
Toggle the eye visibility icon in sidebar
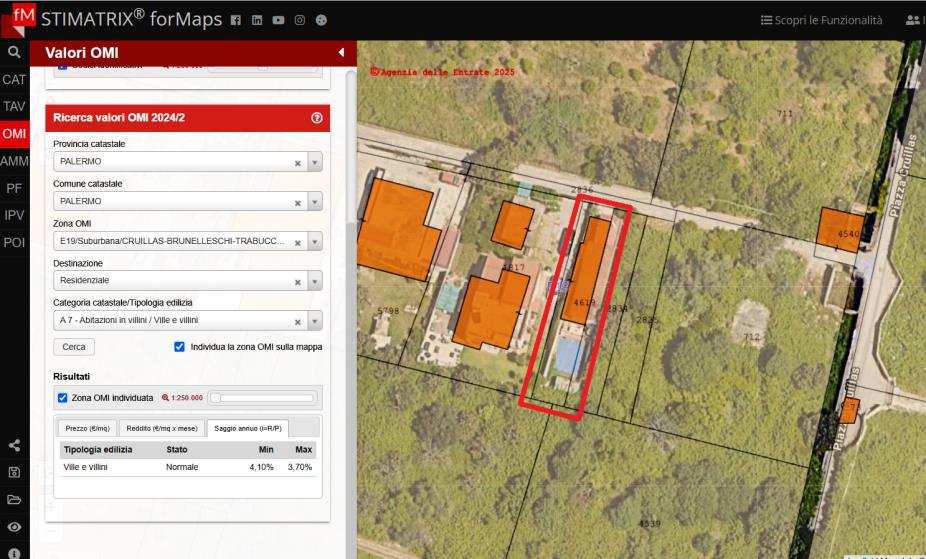click(14, 526)
